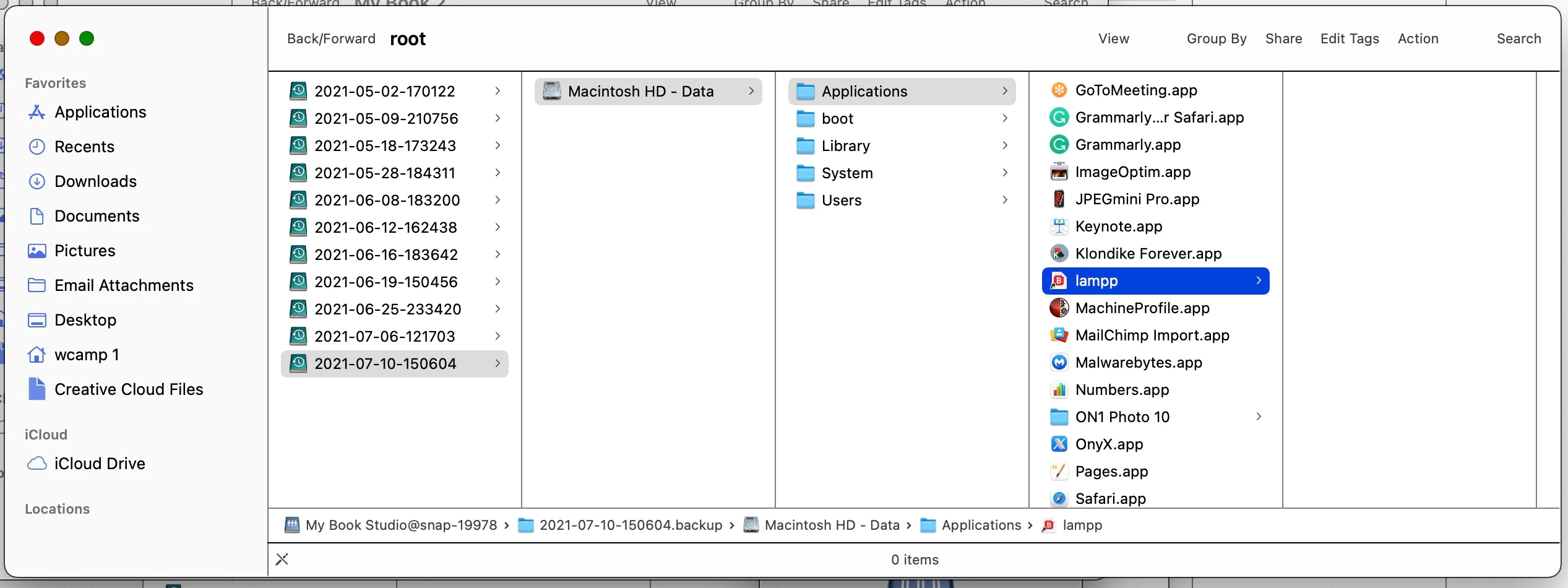Click the Back/Forward control

pos(331,38)
